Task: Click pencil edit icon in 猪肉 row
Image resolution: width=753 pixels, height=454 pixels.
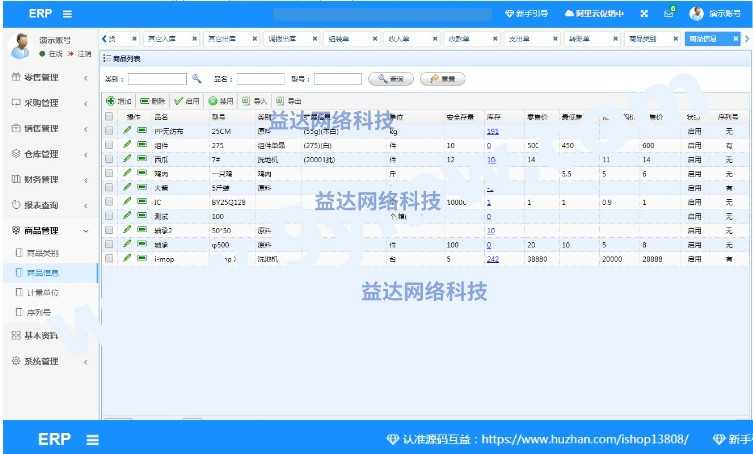Action: pyautogui.click(x=127, y=173)
